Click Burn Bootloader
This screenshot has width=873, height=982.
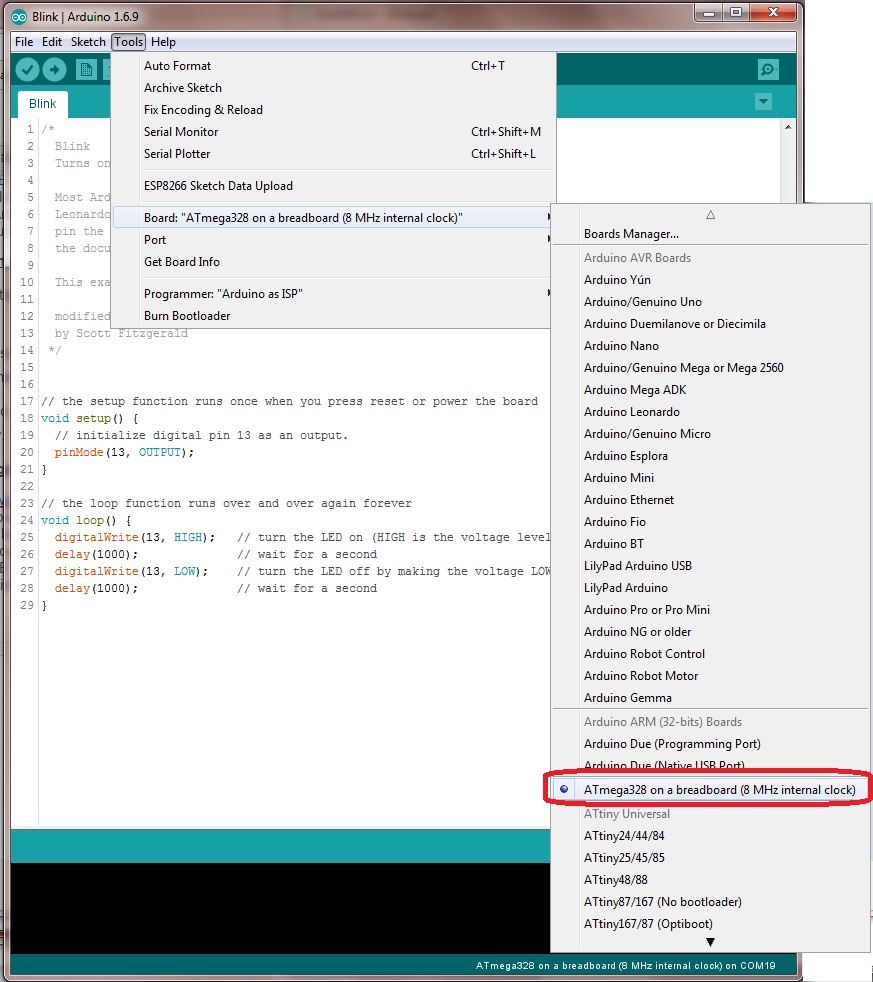333,316
